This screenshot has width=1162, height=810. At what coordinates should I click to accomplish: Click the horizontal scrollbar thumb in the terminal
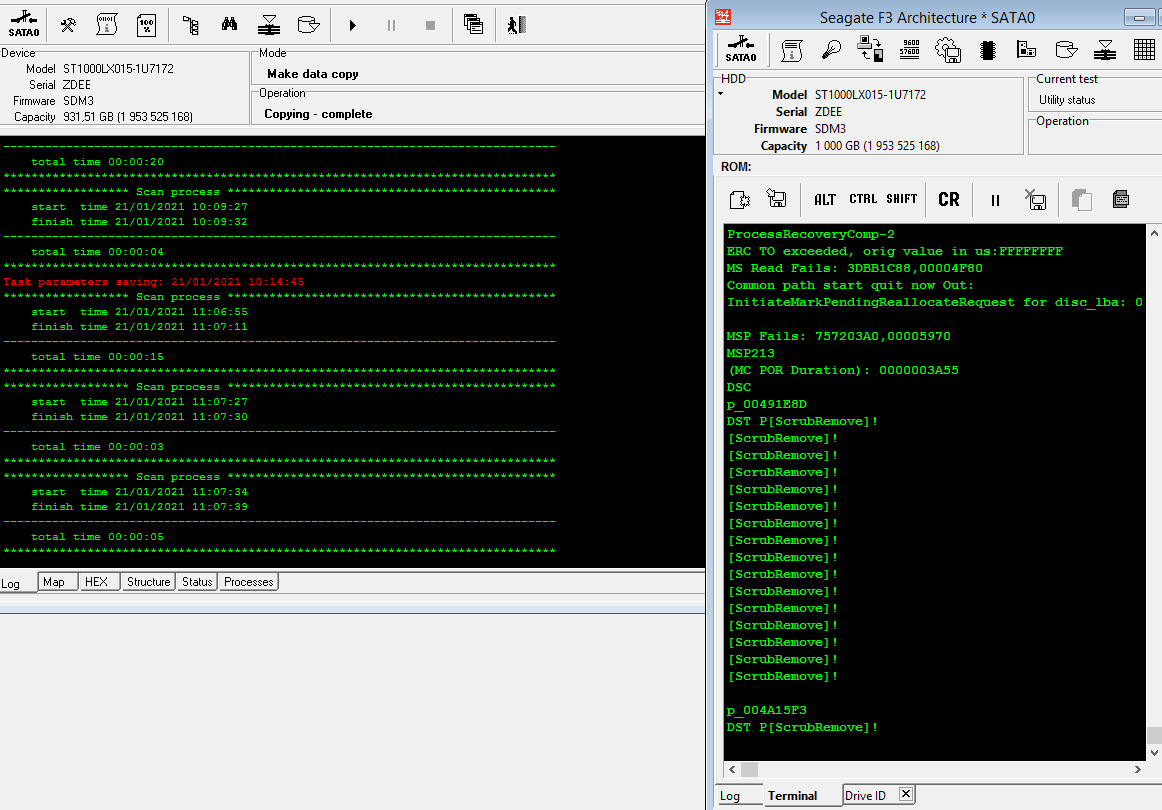pos(749,769)
